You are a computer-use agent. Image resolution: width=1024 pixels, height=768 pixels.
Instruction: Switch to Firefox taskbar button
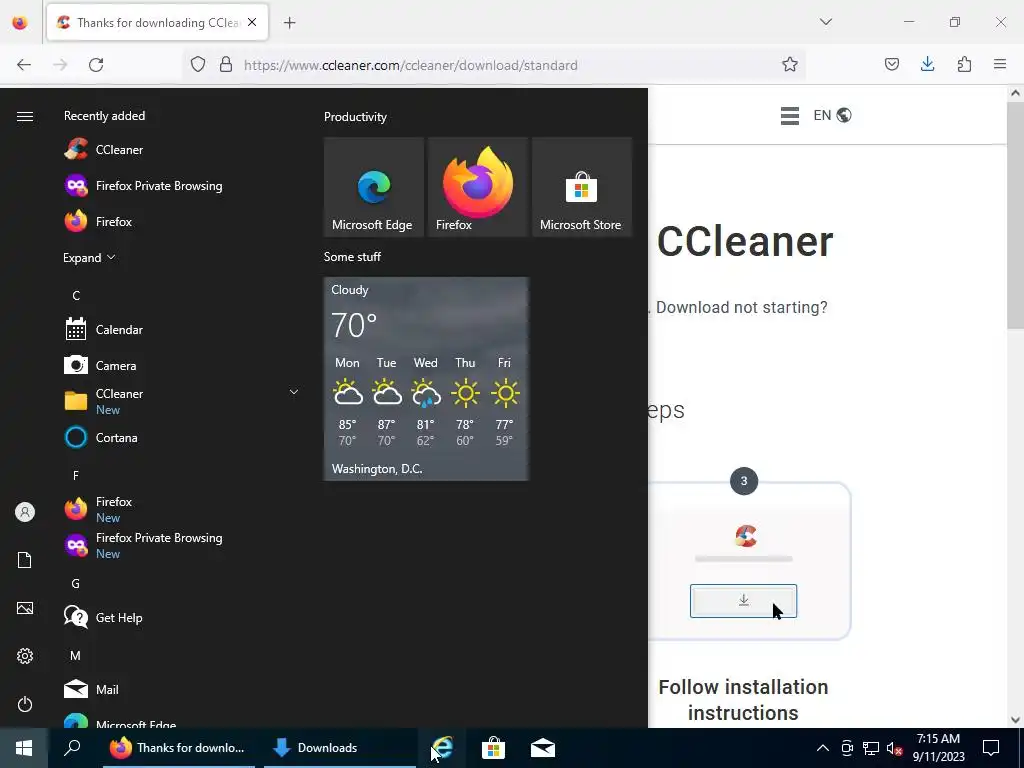[x=179, y=748]
